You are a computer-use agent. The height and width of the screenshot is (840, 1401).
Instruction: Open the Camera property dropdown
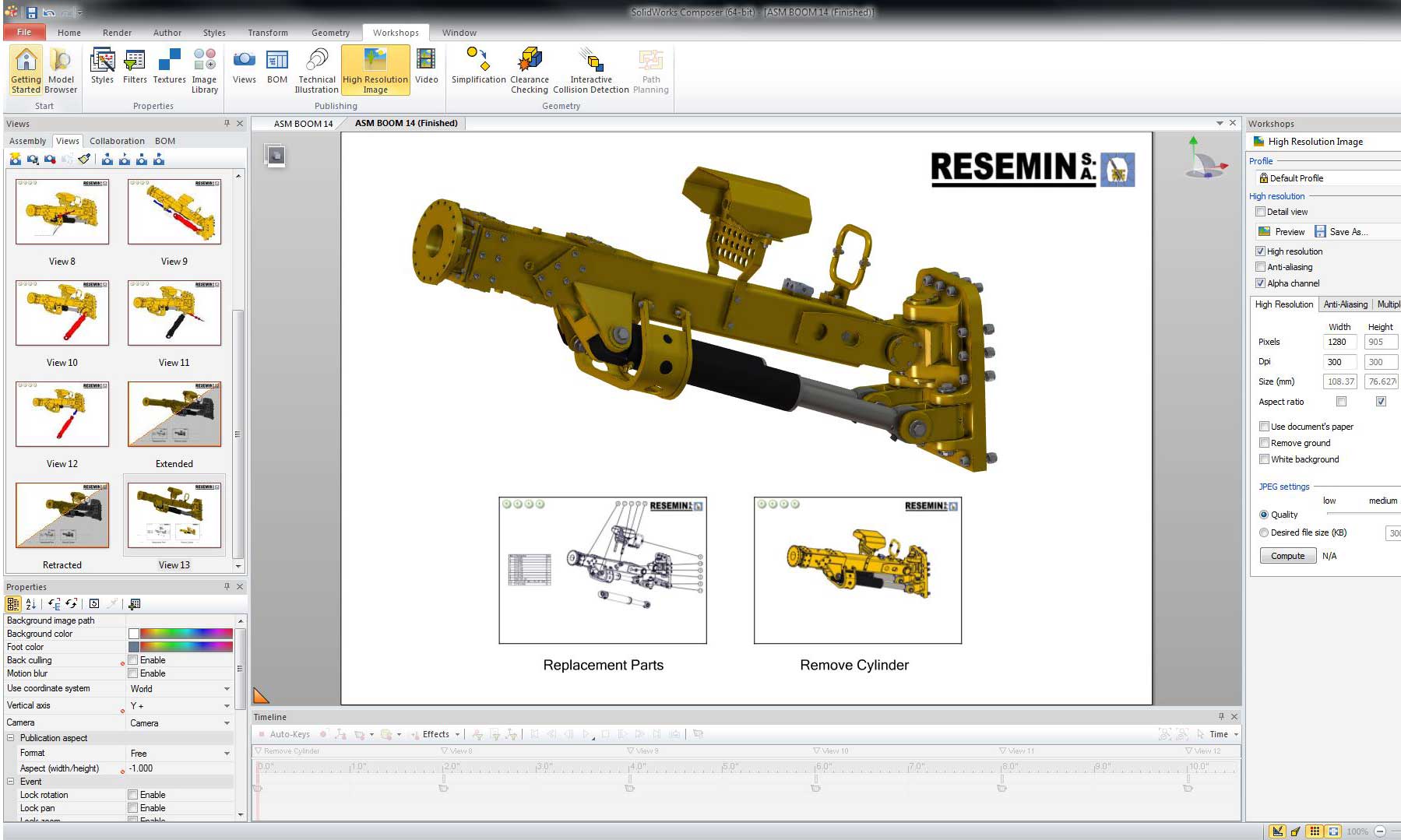(x=227, y=723)
